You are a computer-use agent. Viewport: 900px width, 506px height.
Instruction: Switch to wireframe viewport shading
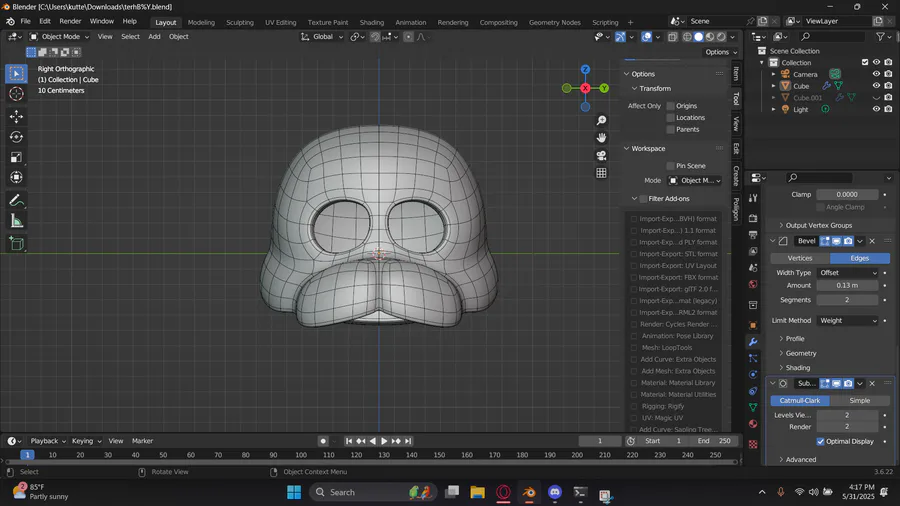(687, 37)
